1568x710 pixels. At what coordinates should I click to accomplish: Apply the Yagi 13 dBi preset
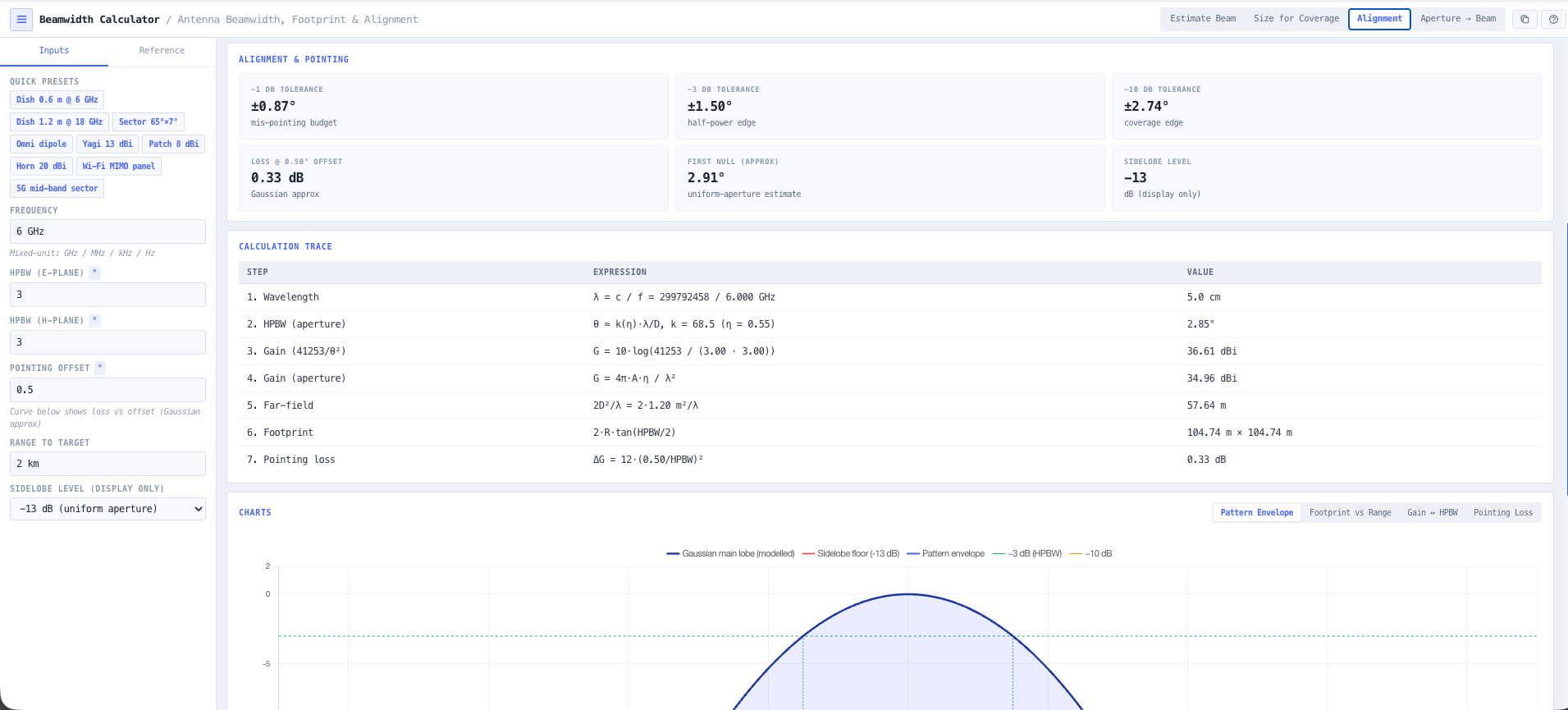point(107,144)
